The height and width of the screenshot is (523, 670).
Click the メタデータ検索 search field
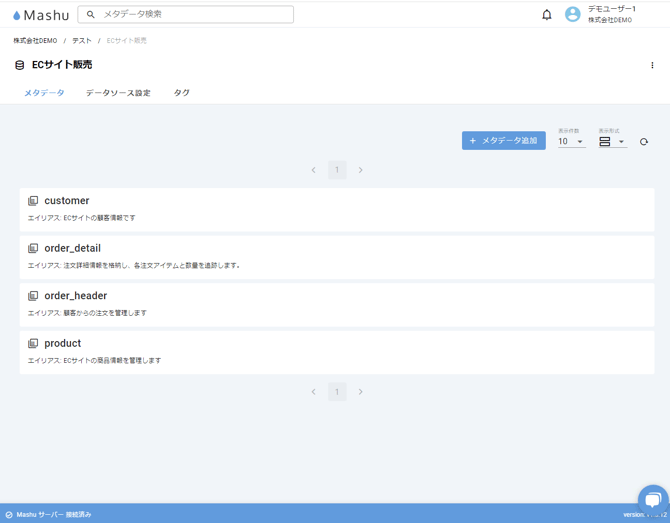point(190,15)
